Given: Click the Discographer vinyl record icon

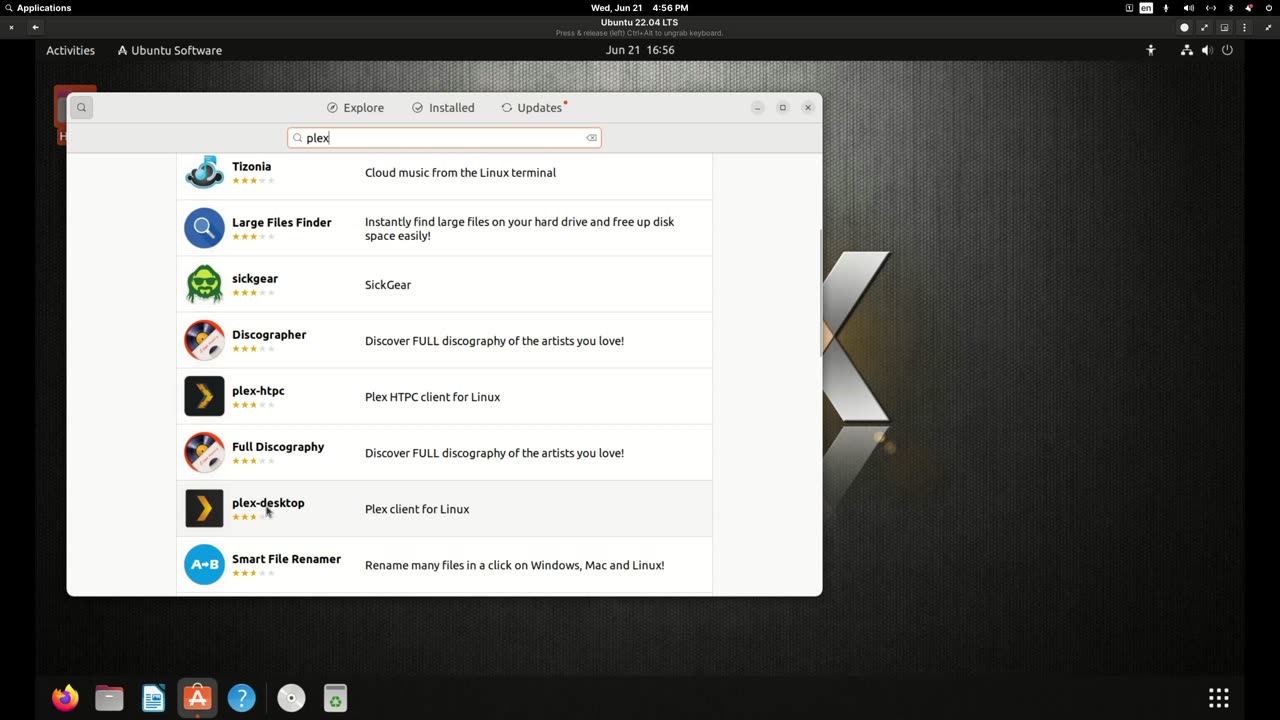Looking at the screenshot, I should (204, 340).
